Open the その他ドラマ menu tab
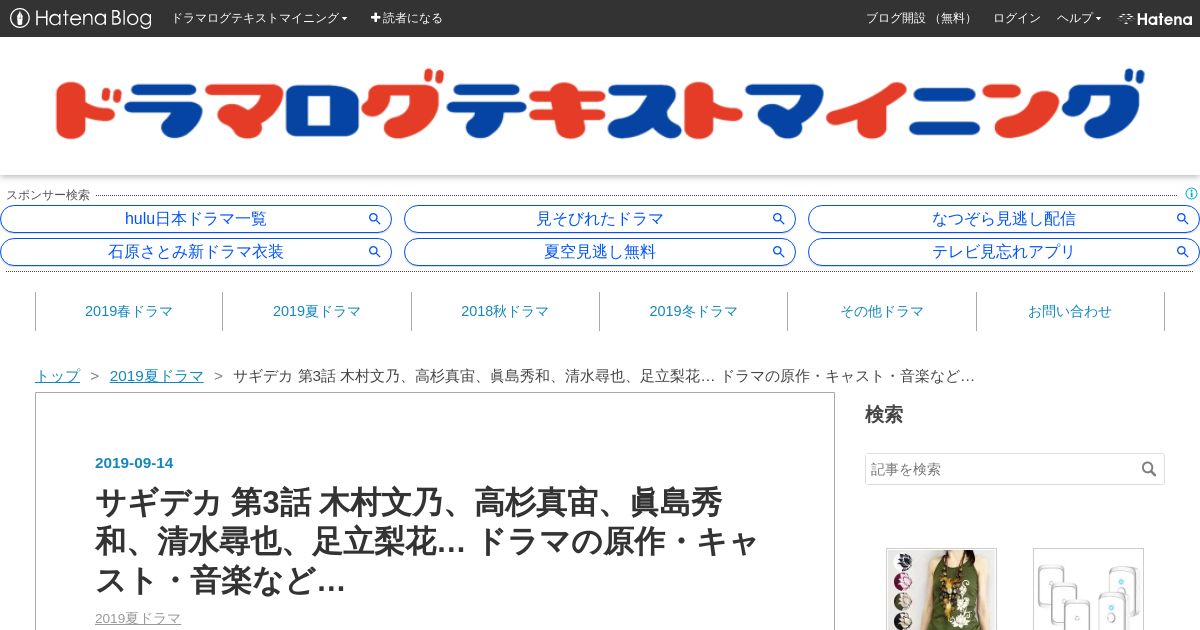 click(882, 311)
